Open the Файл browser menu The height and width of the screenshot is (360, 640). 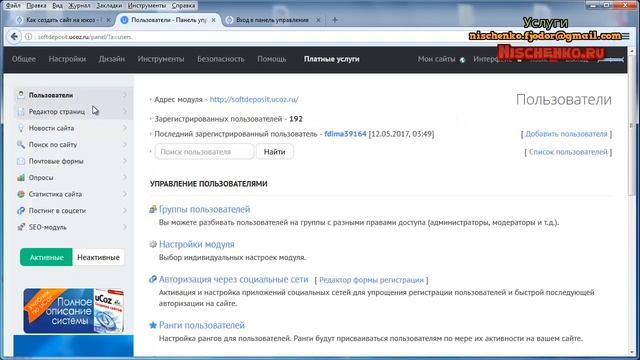tap(13, 5)
